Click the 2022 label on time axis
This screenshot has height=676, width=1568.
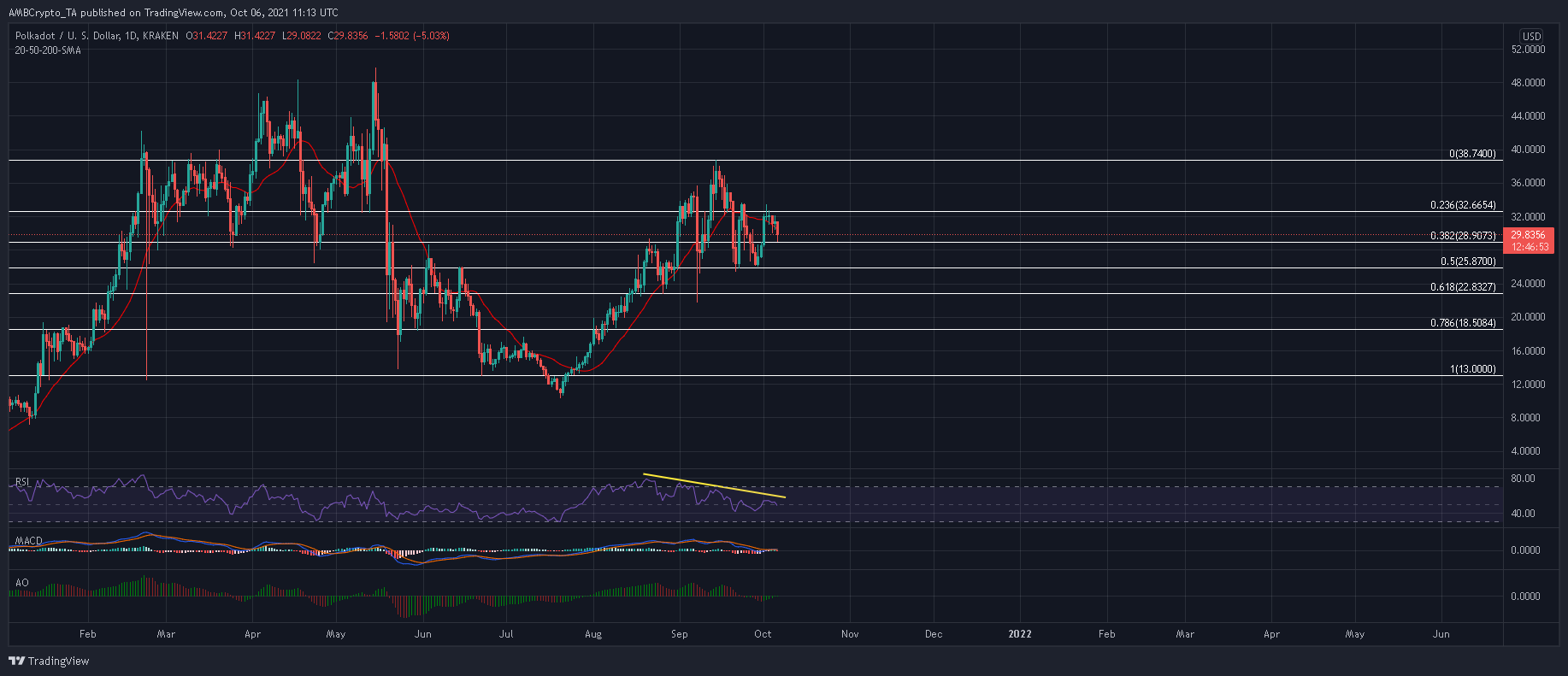pyautogui.click(x=1020, y=634)
